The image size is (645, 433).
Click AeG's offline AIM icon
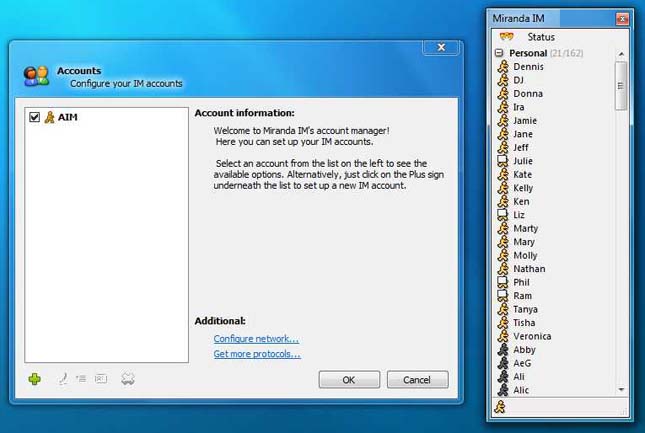click(x=503, y=363)
